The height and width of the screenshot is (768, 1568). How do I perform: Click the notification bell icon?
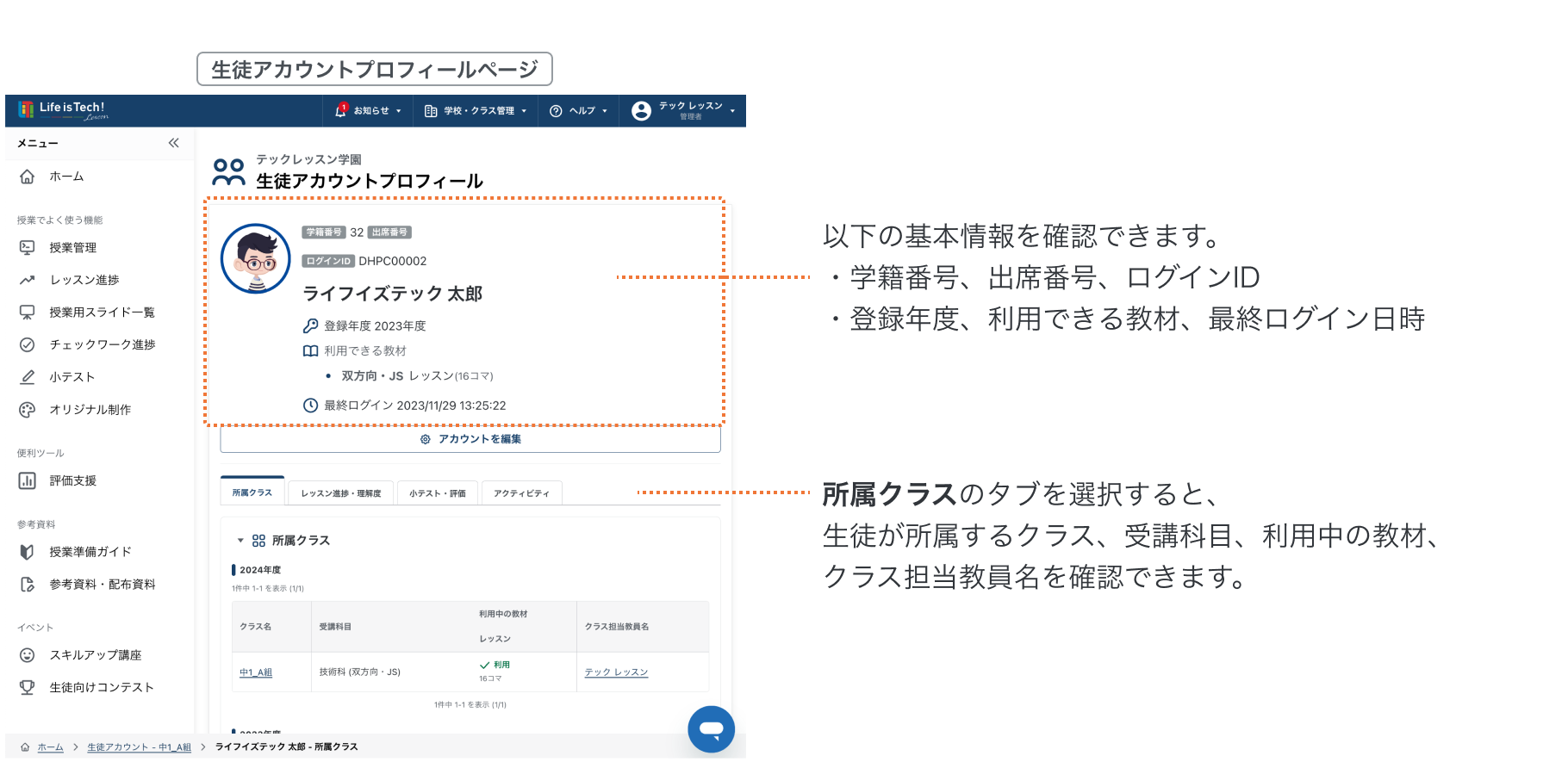click(x=341, y=110)
